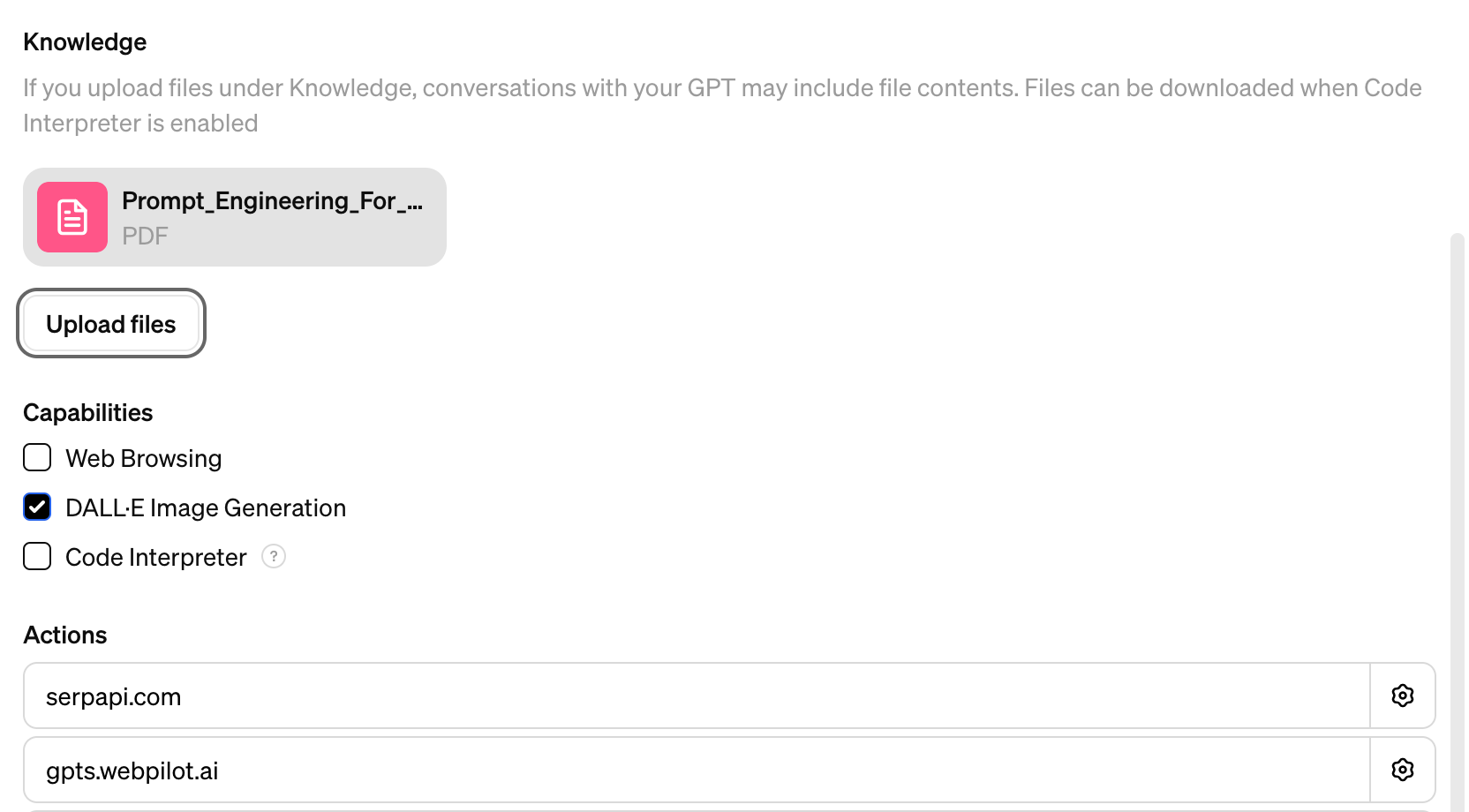Image resolution: width=1469 pixels, height=812 pixels.
Task: Open settings gear for serpapi.com action
Action: [1403, 695]
